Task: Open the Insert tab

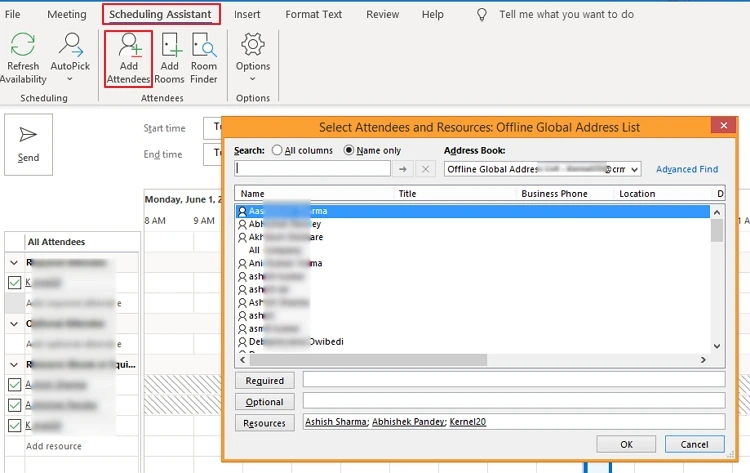Action: [x=247, y=14]
